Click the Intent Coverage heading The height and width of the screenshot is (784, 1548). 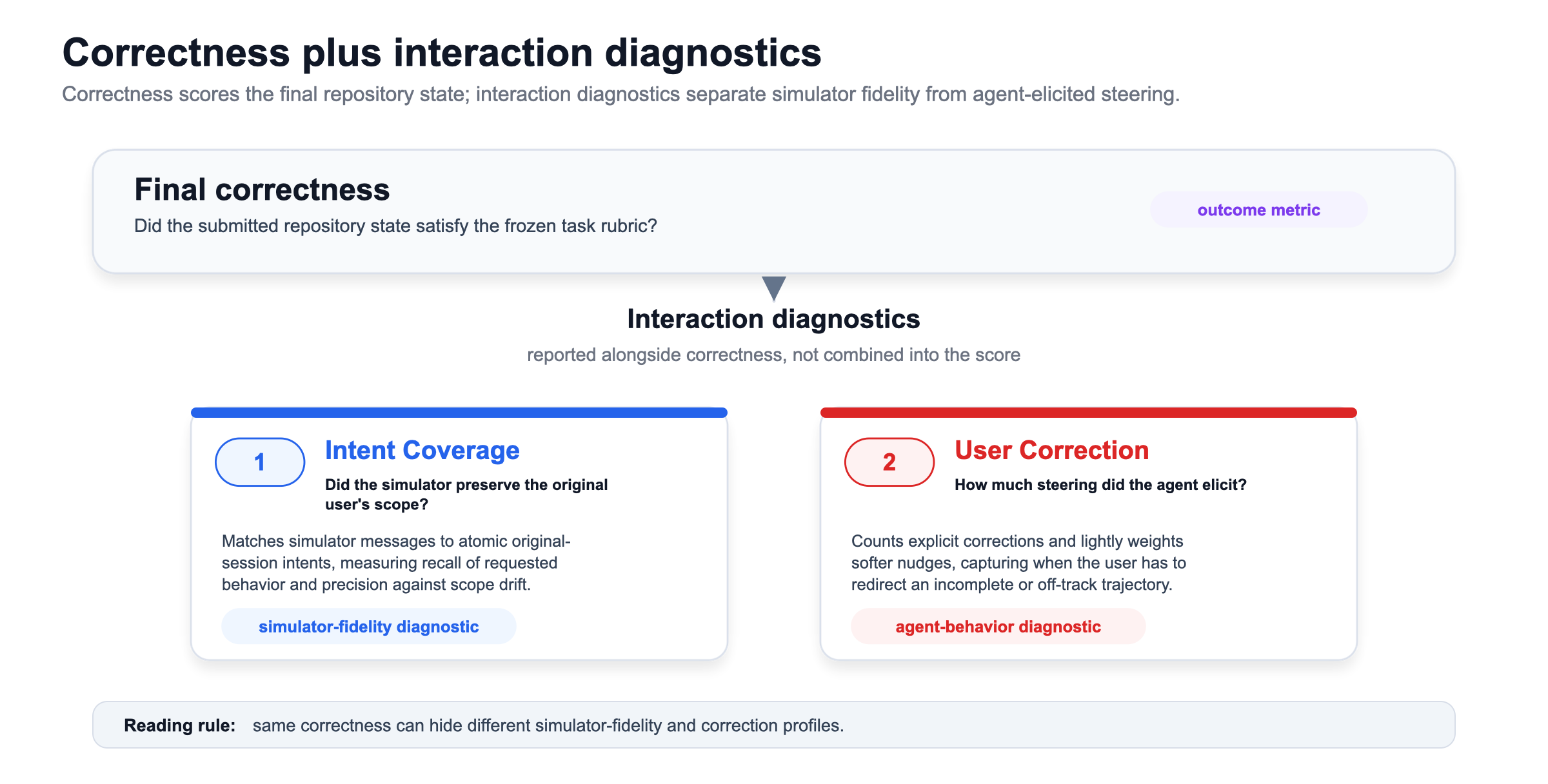422,450
